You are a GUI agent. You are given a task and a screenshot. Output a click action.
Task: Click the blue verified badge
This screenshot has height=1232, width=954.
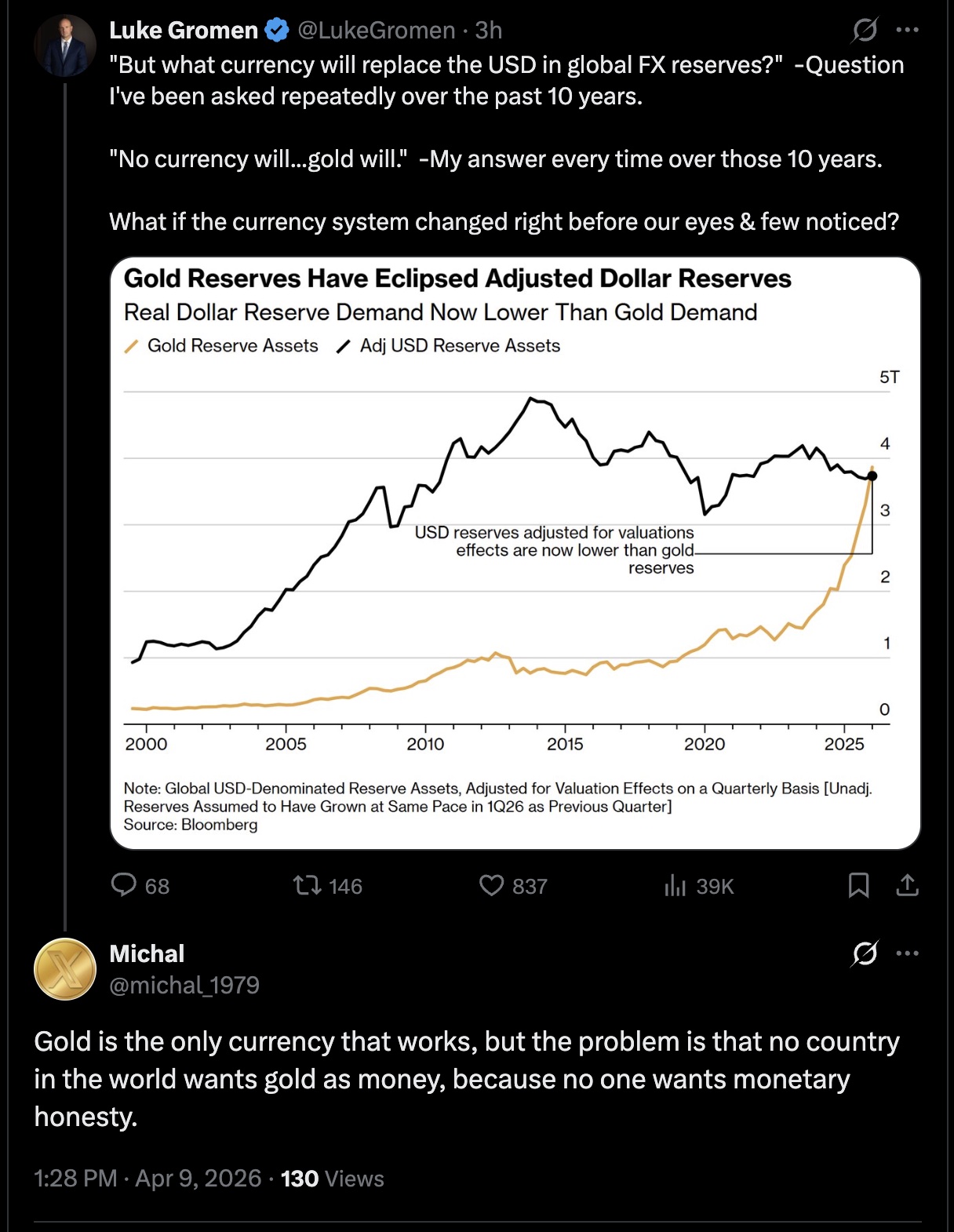(276, 31)
